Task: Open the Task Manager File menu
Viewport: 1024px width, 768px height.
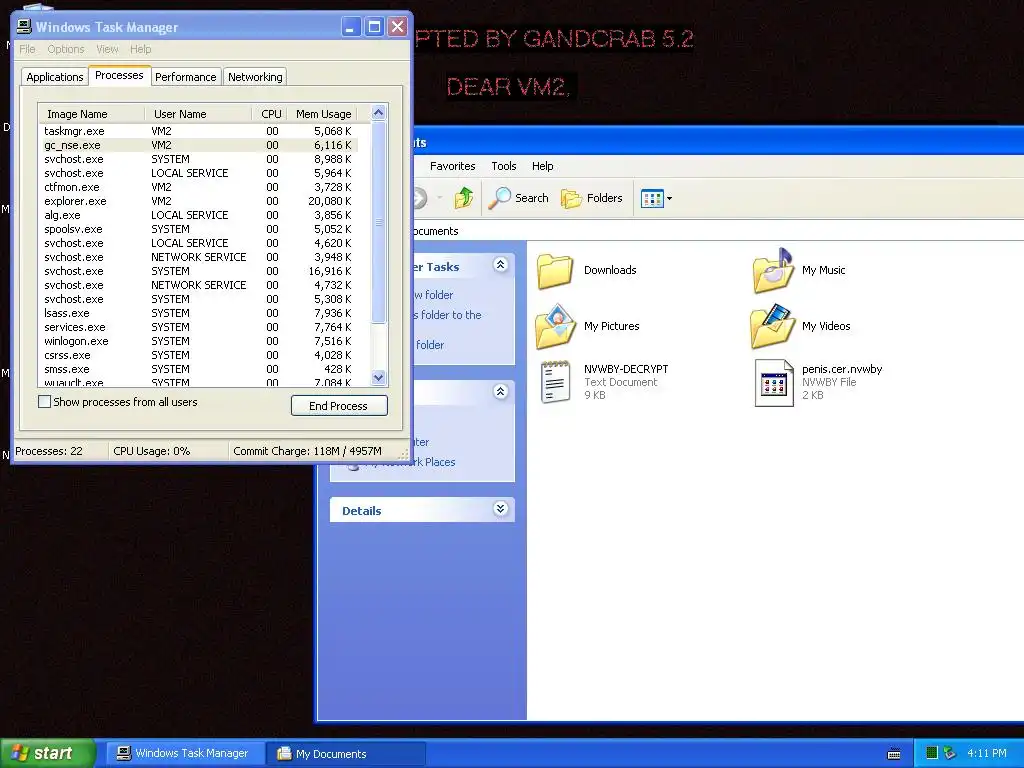Action: click(27, 49)
